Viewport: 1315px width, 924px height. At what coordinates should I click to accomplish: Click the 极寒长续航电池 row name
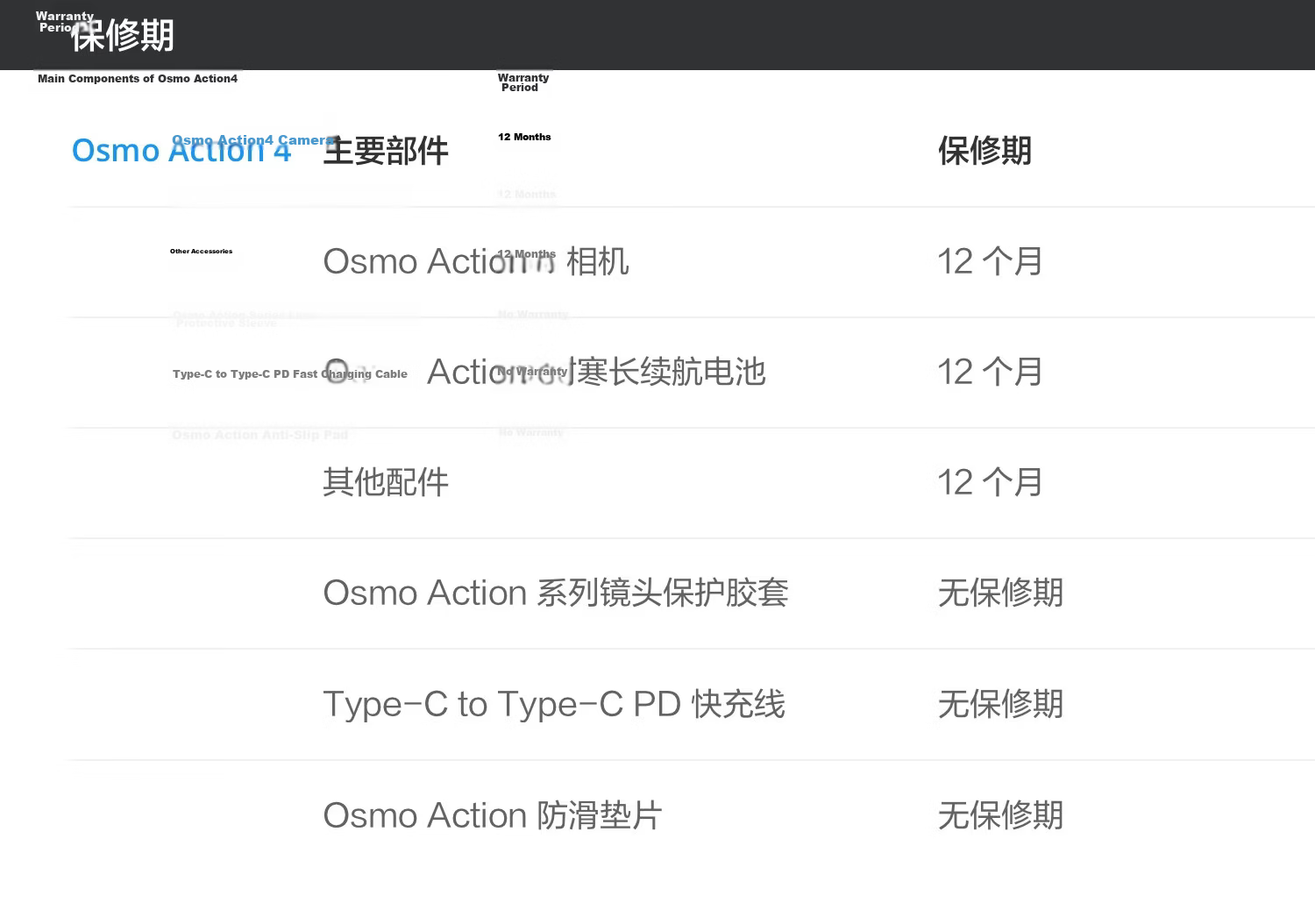pyautogui.click(x=544, y=372)
